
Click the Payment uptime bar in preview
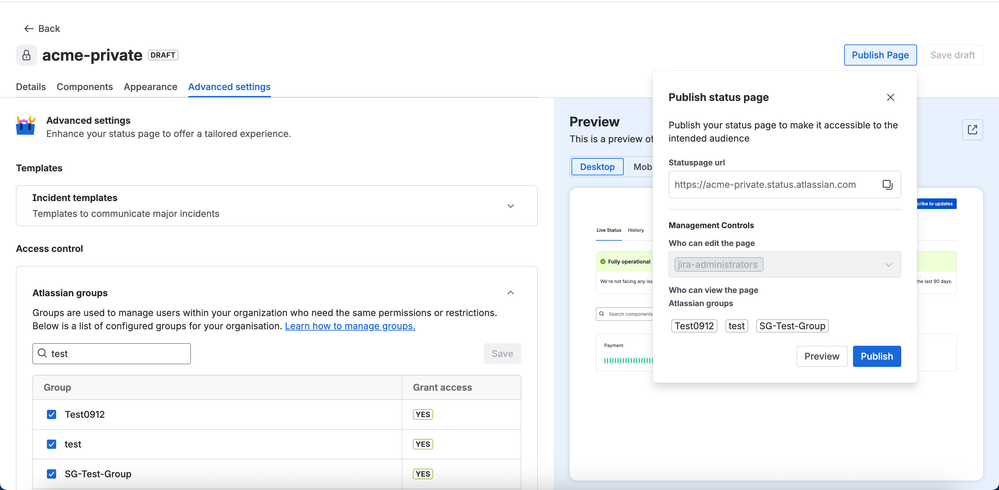coord(628,361)
